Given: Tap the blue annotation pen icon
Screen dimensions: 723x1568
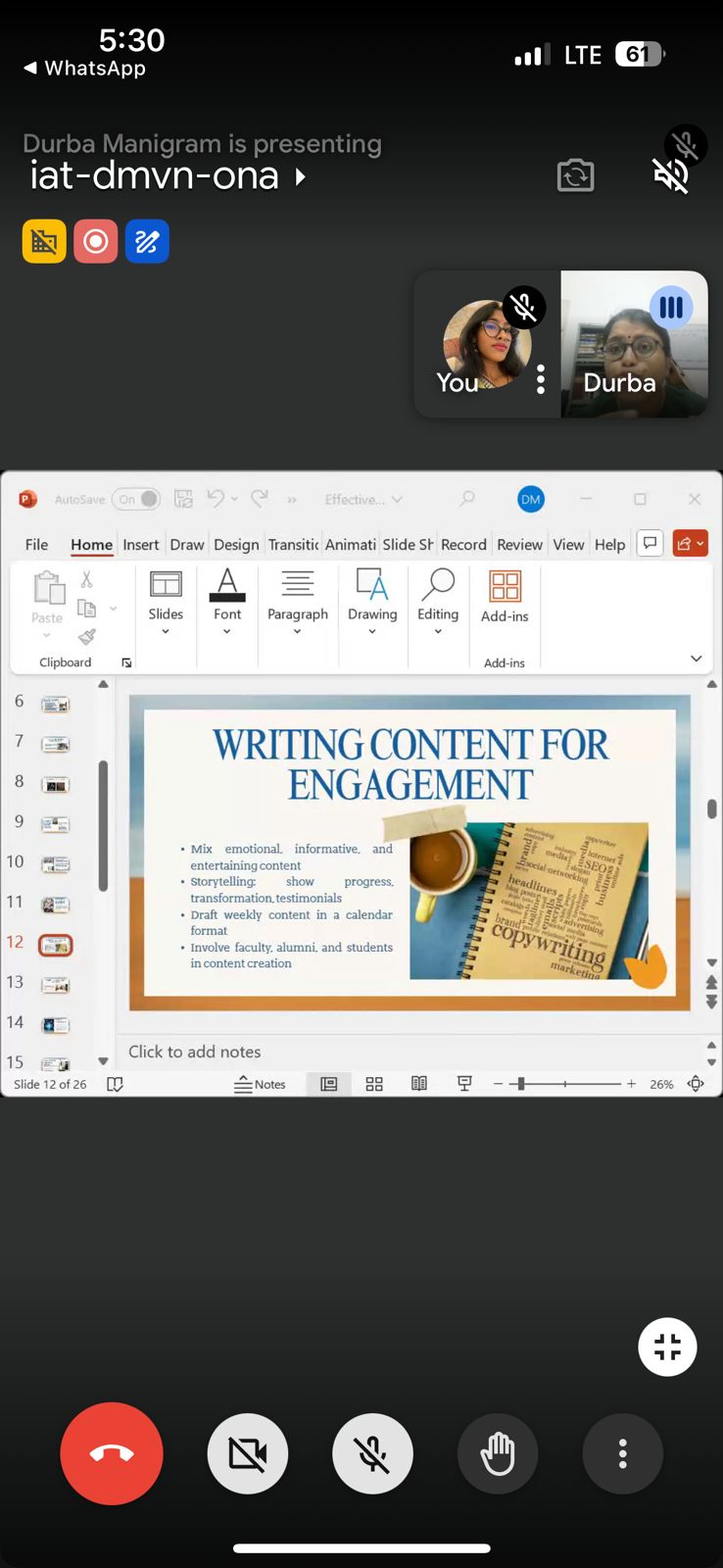Looking at the screenshot, I should (x=147, y=241).
